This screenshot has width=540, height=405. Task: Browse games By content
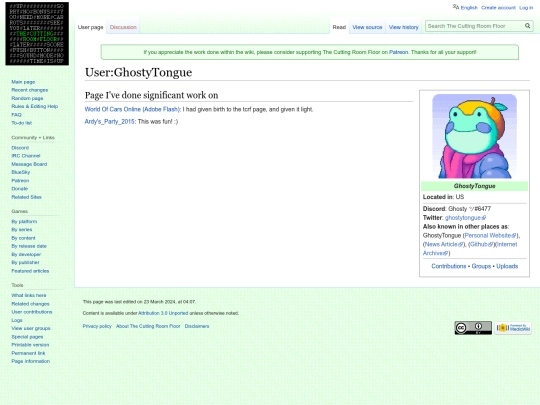(x=23, y=238)
